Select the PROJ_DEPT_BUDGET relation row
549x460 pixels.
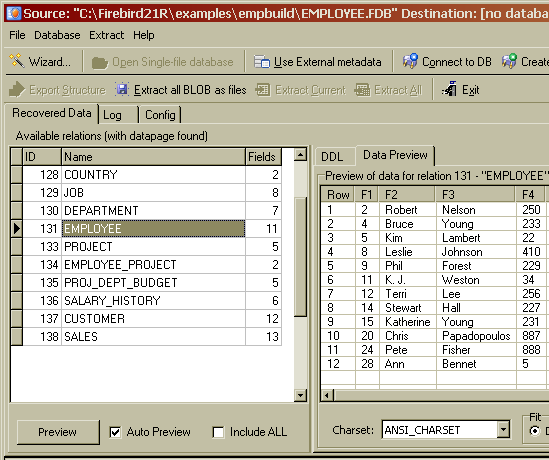tap(146, 283)
